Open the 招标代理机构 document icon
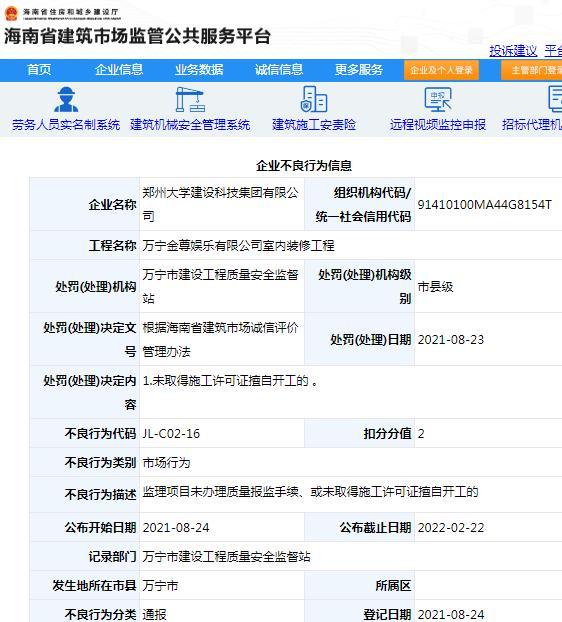This screenshot has height=622, width=562. pyautogui.click(x=555, y=99)
